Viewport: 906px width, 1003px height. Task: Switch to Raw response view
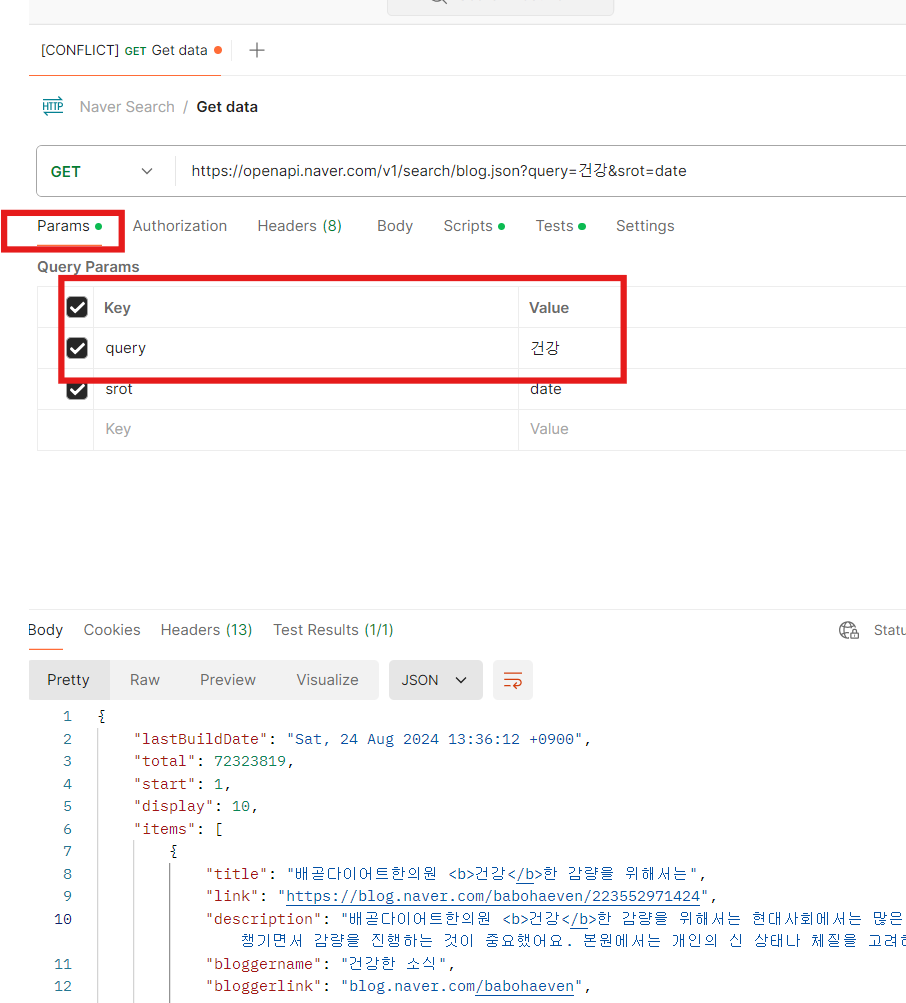[x=144, y=680]
